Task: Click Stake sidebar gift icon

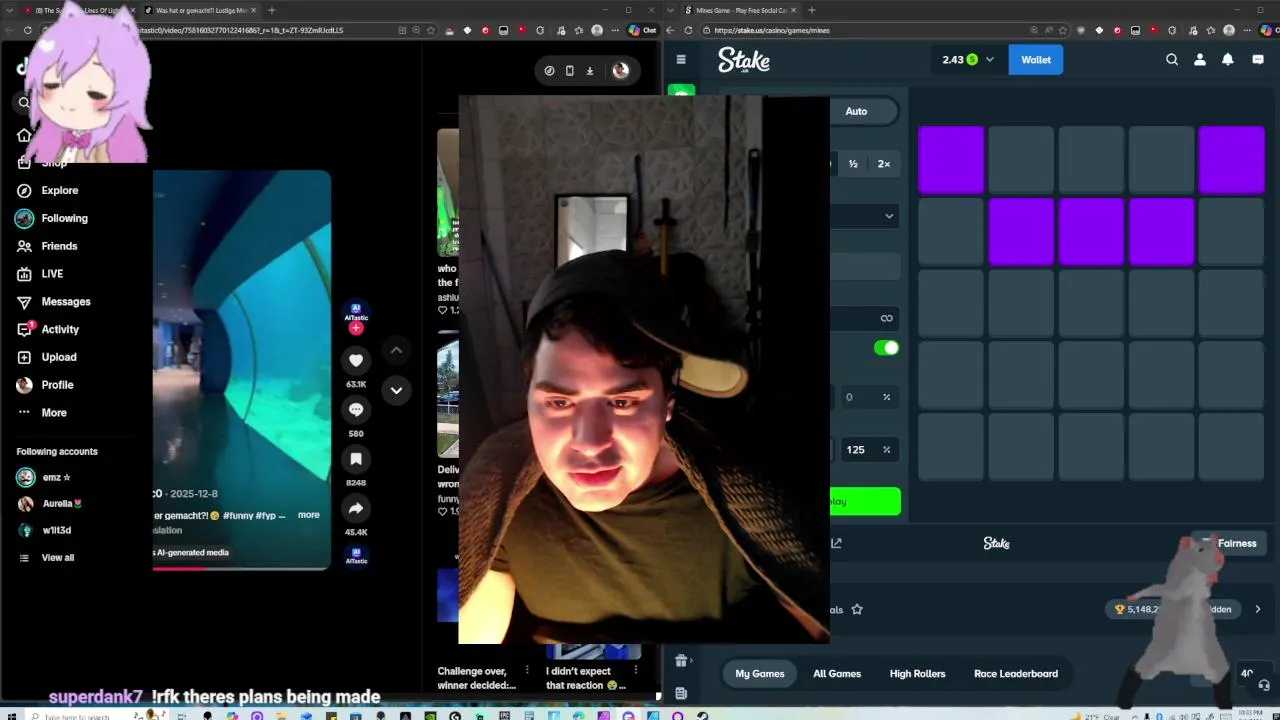Action: (681, 660)
